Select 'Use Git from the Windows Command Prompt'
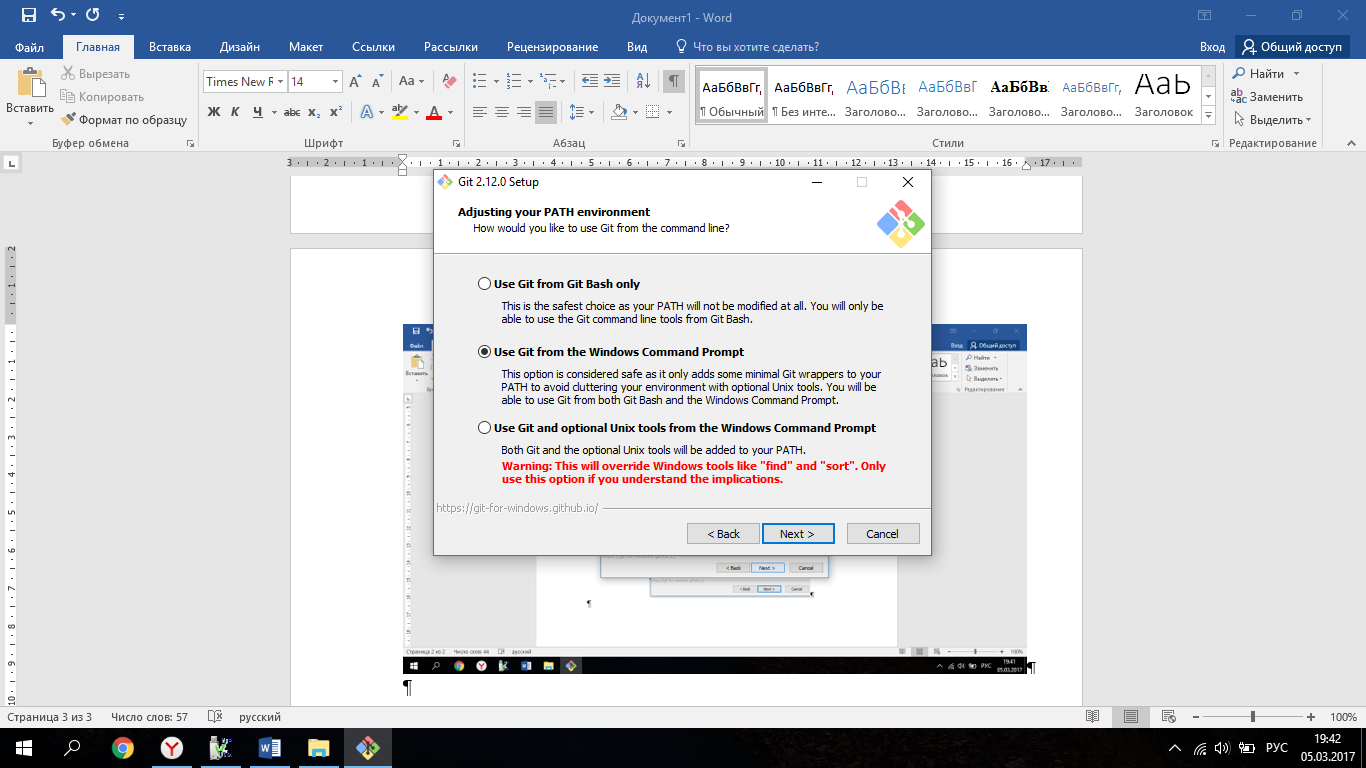The width and height of the screenshot is (1366, 768). [485, 352]
